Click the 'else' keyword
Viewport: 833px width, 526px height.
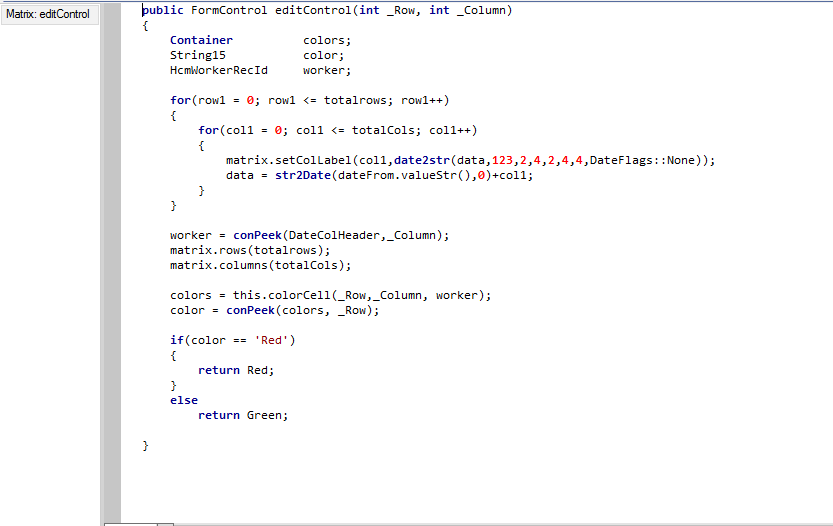coord(184,400)
